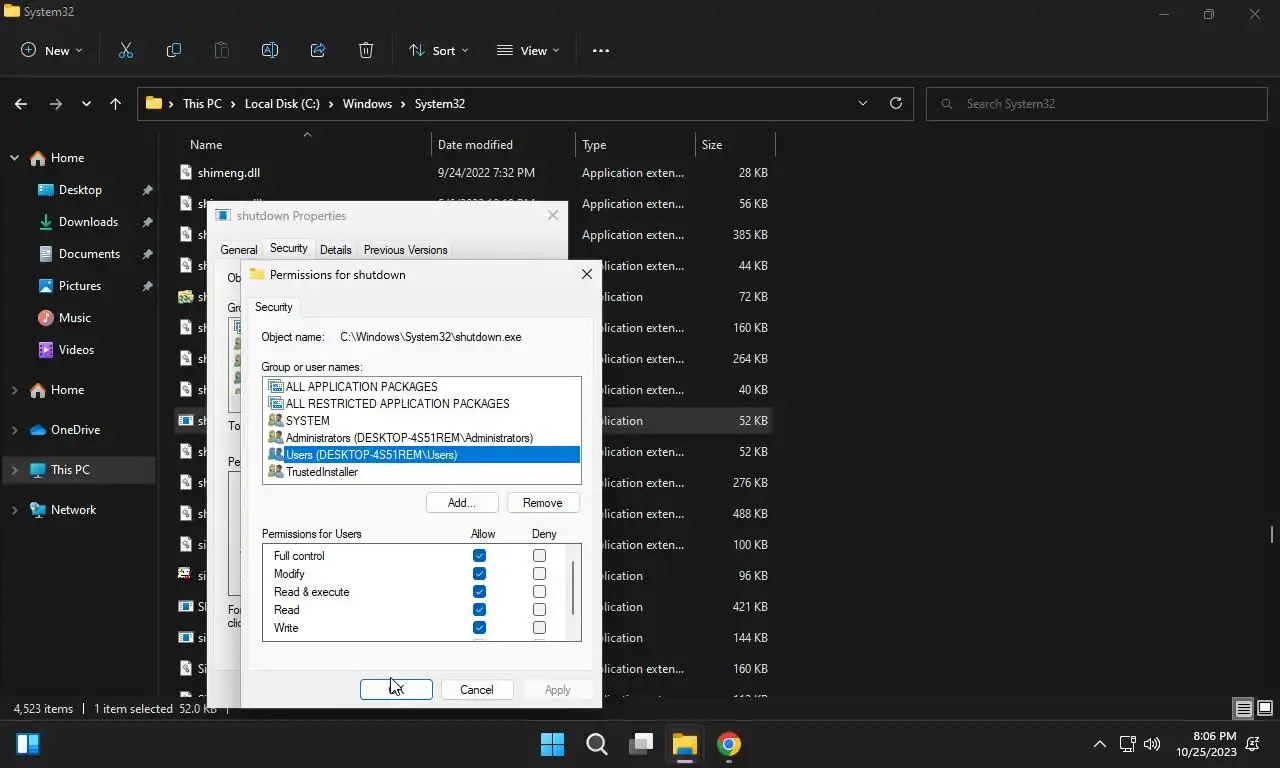
Task: Open the View dropdown menu
Action: [528, 50]
